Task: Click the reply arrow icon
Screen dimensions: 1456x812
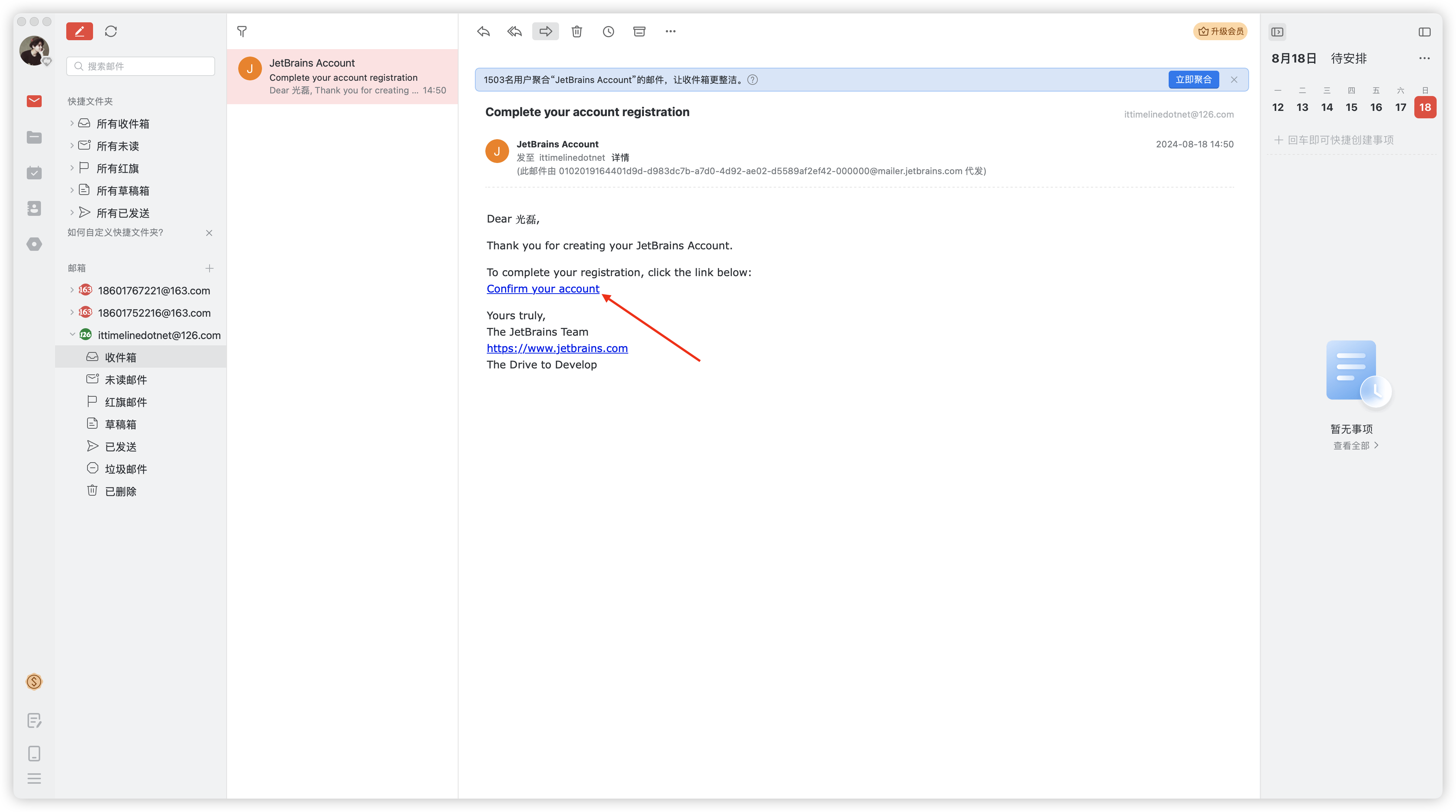Action: 483,31
